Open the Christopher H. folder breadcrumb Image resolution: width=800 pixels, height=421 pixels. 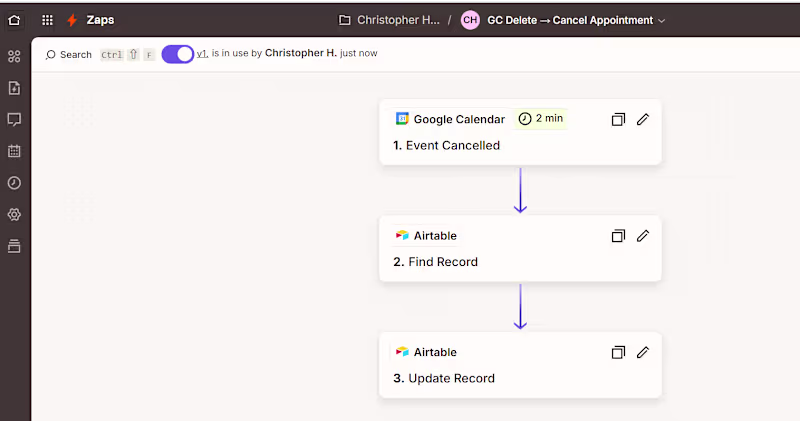[x=390, y=20]
